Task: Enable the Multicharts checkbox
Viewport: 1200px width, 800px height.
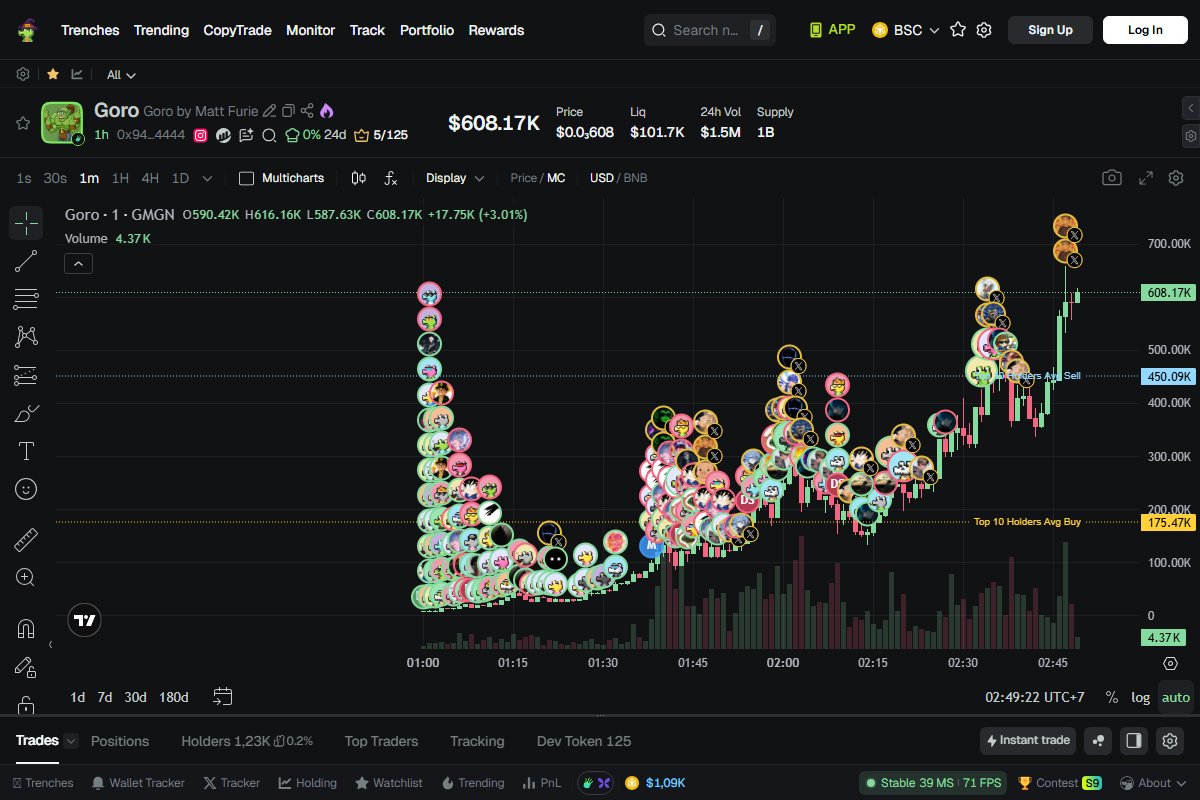Action: pos(247,178)
